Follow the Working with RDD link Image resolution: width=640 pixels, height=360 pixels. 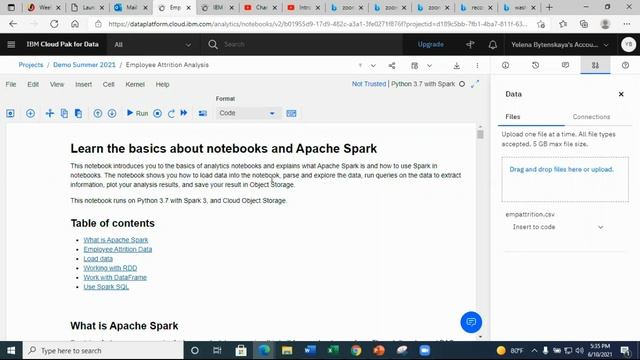point(110,268)
